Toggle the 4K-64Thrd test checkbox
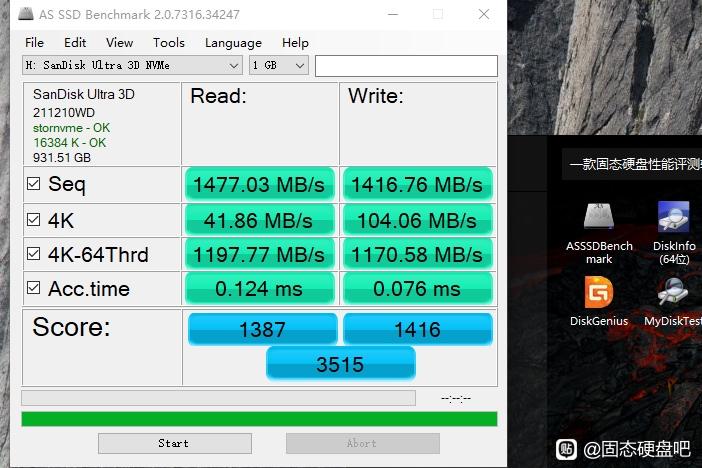This screenshot has width=702, height=468. (34, 253)
